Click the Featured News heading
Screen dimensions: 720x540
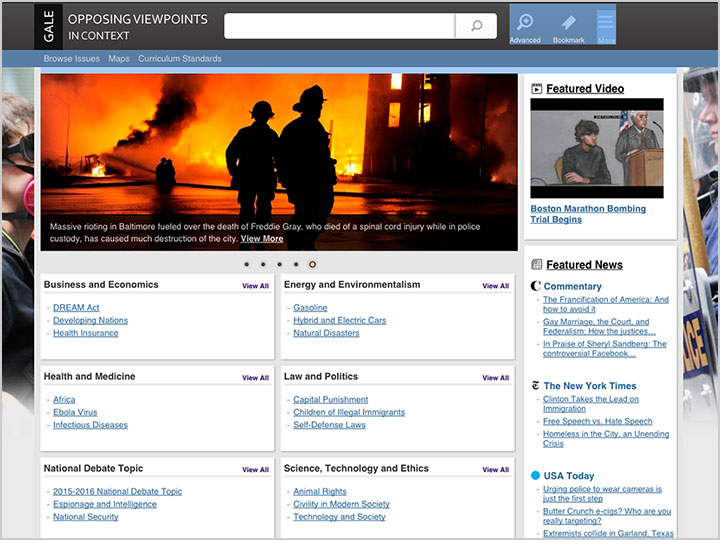click(585, 265)
